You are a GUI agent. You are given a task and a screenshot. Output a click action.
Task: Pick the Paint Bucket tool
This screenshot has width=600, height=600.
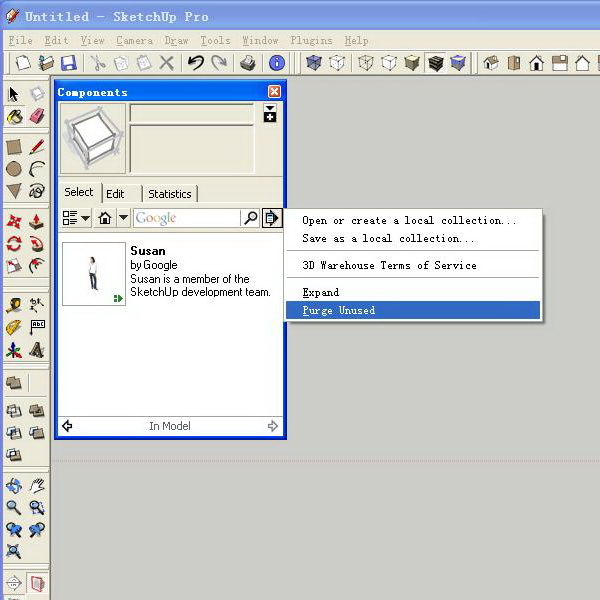pyautogui.click(x=15, y=117)
